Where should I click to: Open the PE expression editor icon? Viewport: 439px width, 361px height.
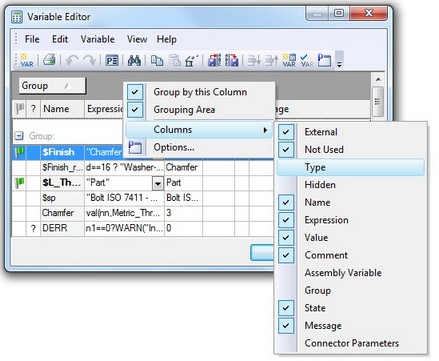pos(112,61)
